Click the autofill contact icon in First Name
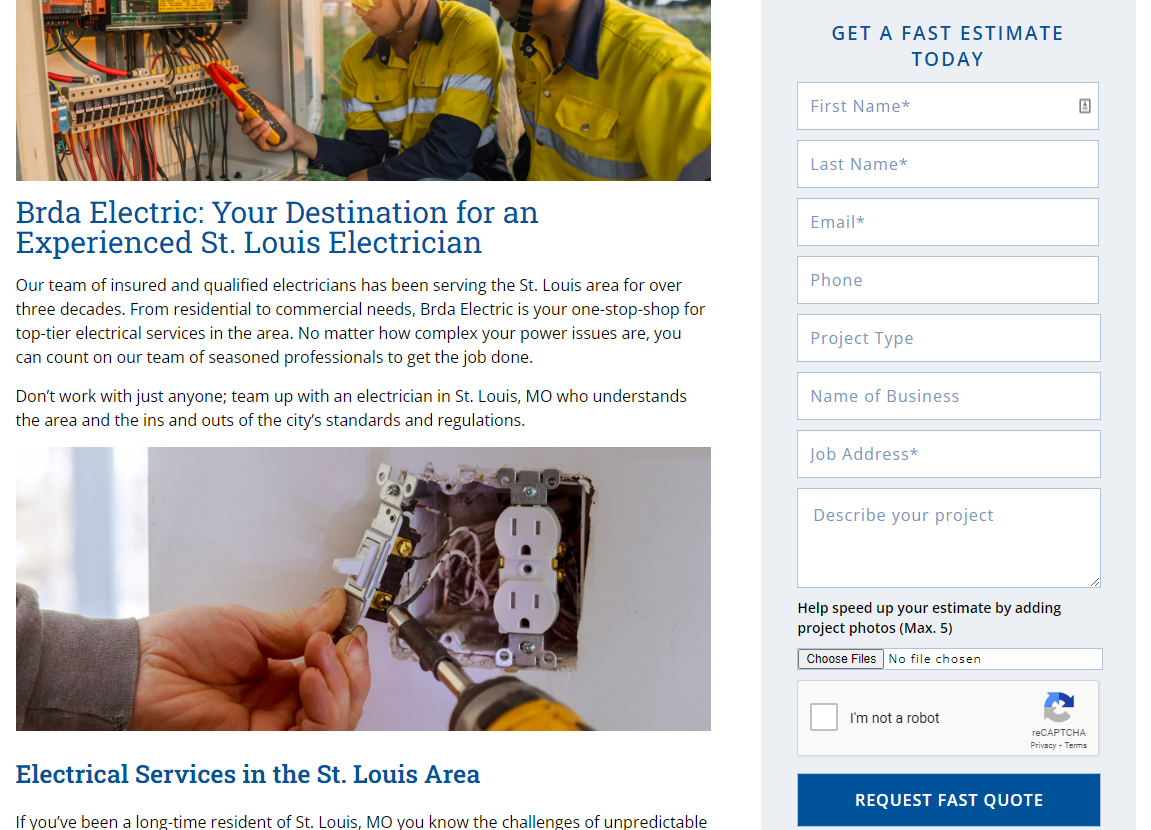1151x830 pixels. pos(1084,106)
